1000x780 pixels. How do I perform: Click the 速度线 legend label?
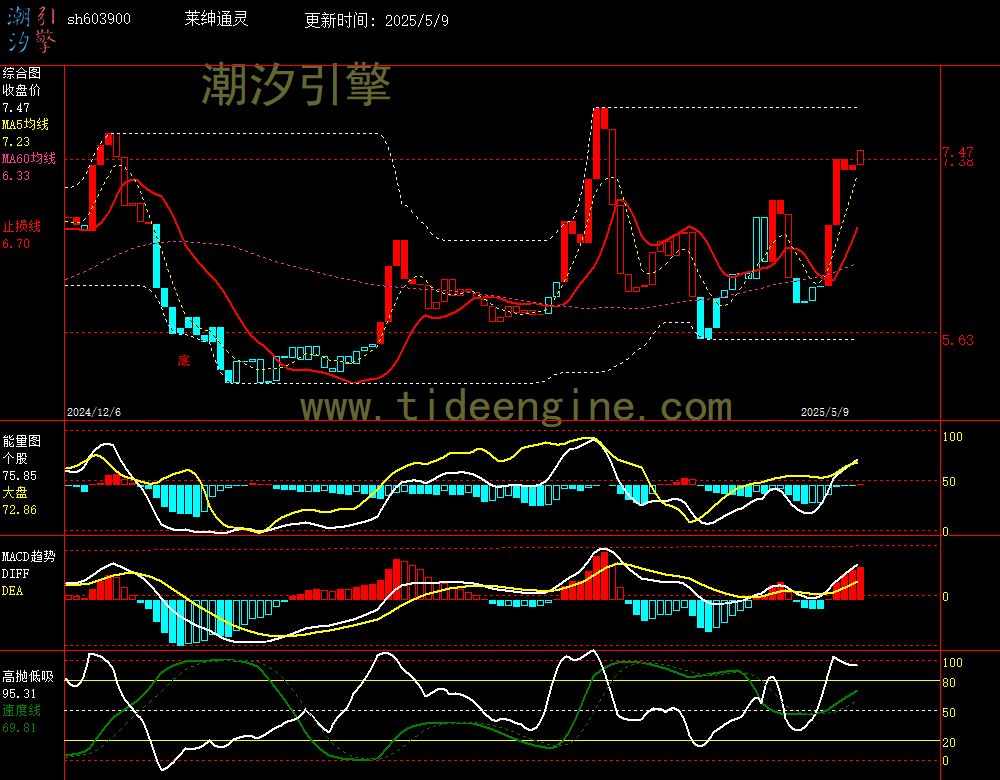pyautogui.click(x=21, y=710)
